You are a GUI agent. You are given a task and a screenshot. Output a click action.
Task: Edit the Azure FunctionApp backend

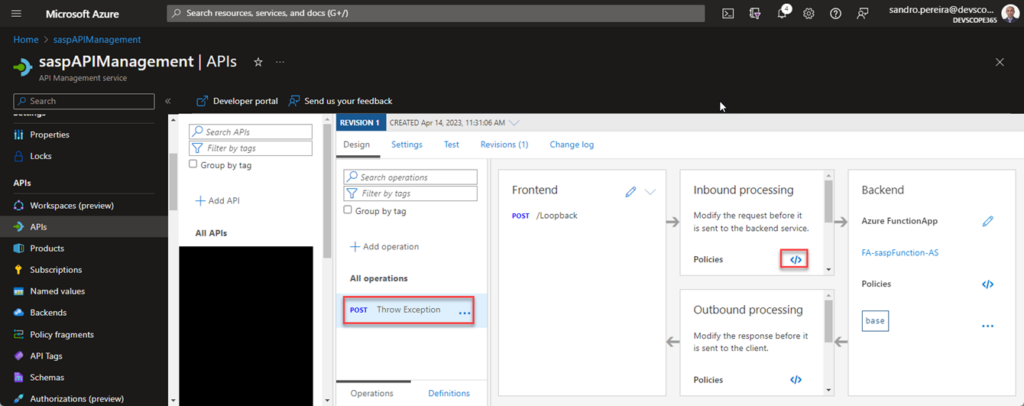click(987, 221)
